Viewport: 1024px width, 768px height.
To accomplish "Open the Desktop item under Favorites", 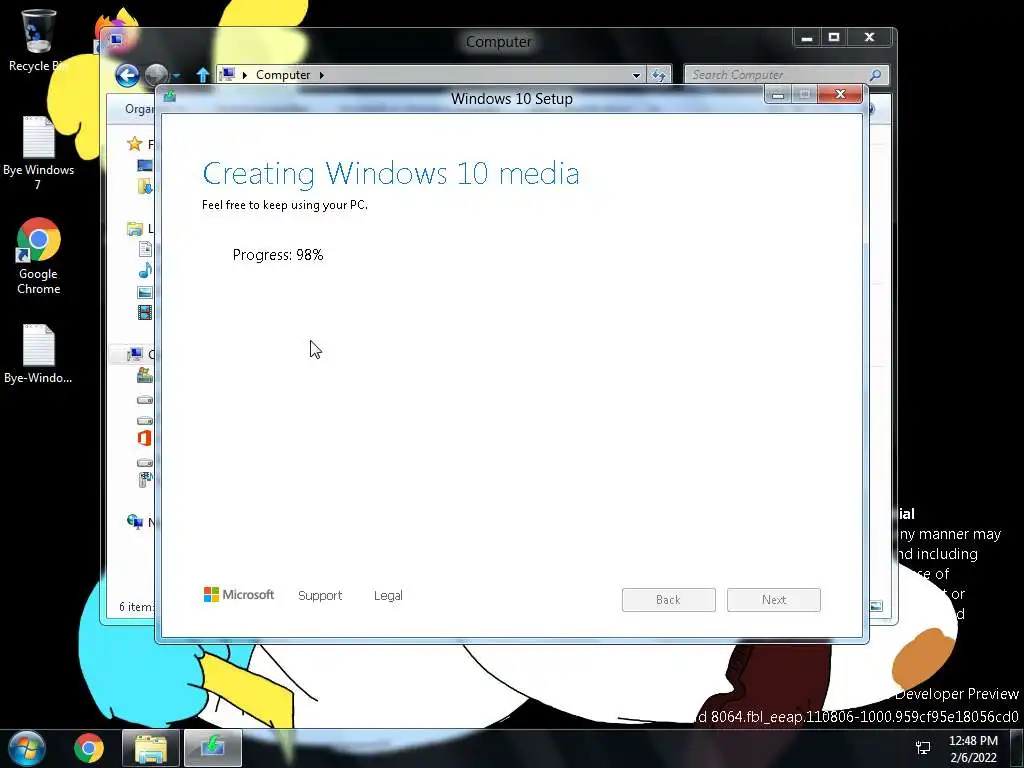I will coord(145,166).
